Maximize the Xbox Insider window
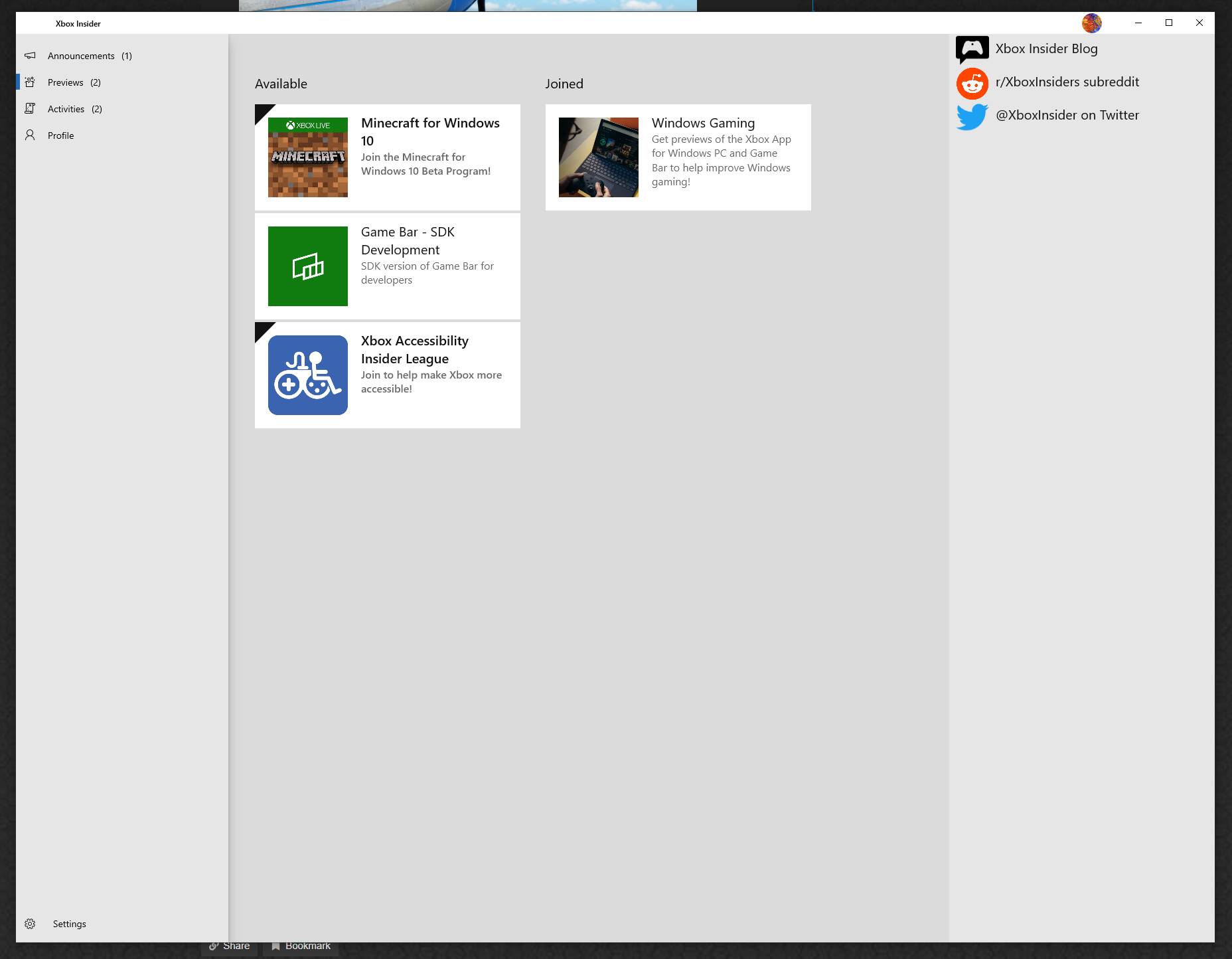Image resolution: width=1232 pixels, height=959 pixels. coord(1169,23)
